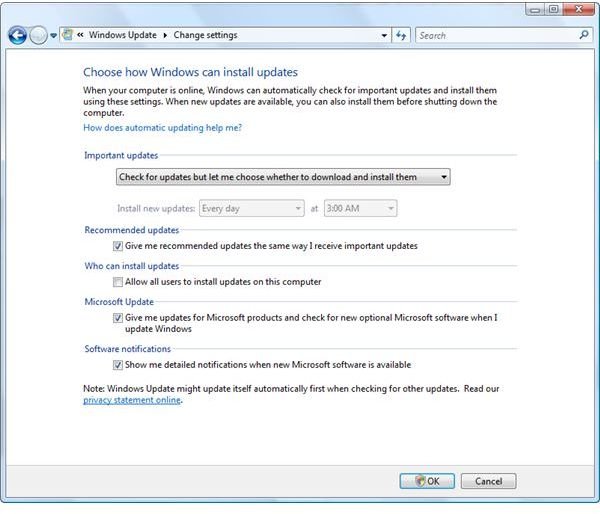
Task: Uncheck Give me updates for Microsoft products
Action: click(117, 318)
